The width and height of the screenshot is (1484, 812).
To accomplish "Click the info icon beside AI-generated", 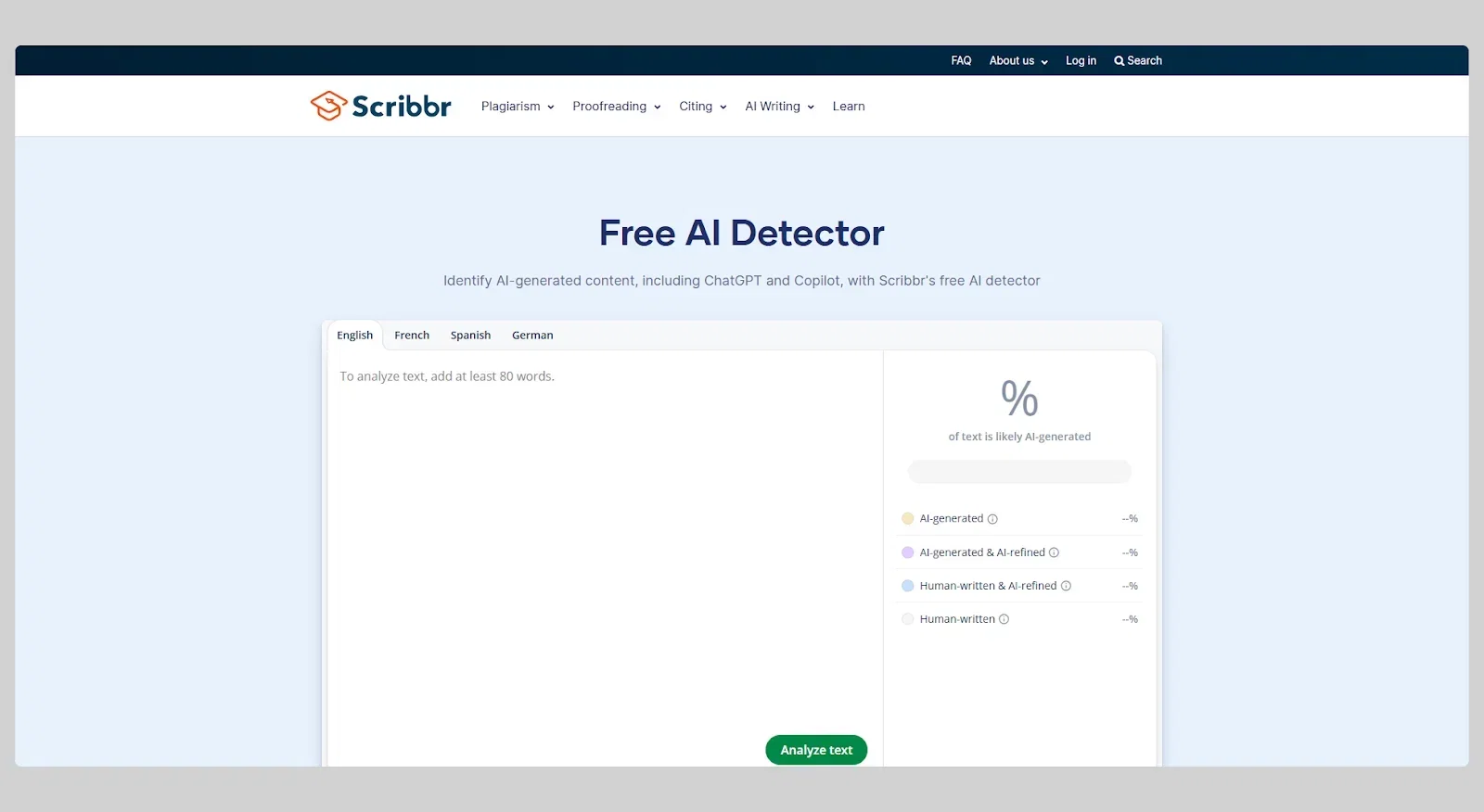I will click(992, 519).
